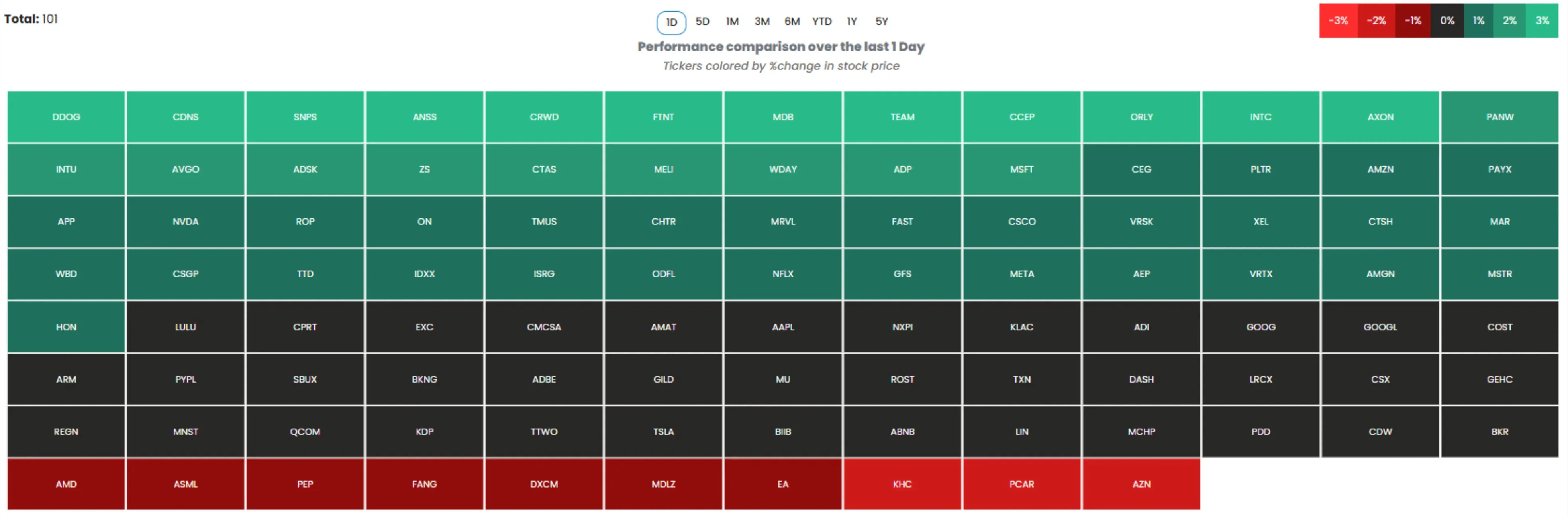The width and height of the screenshot is (1568, 517).
Task: Open the HON ticker tile
Action: tap(67, 327)
